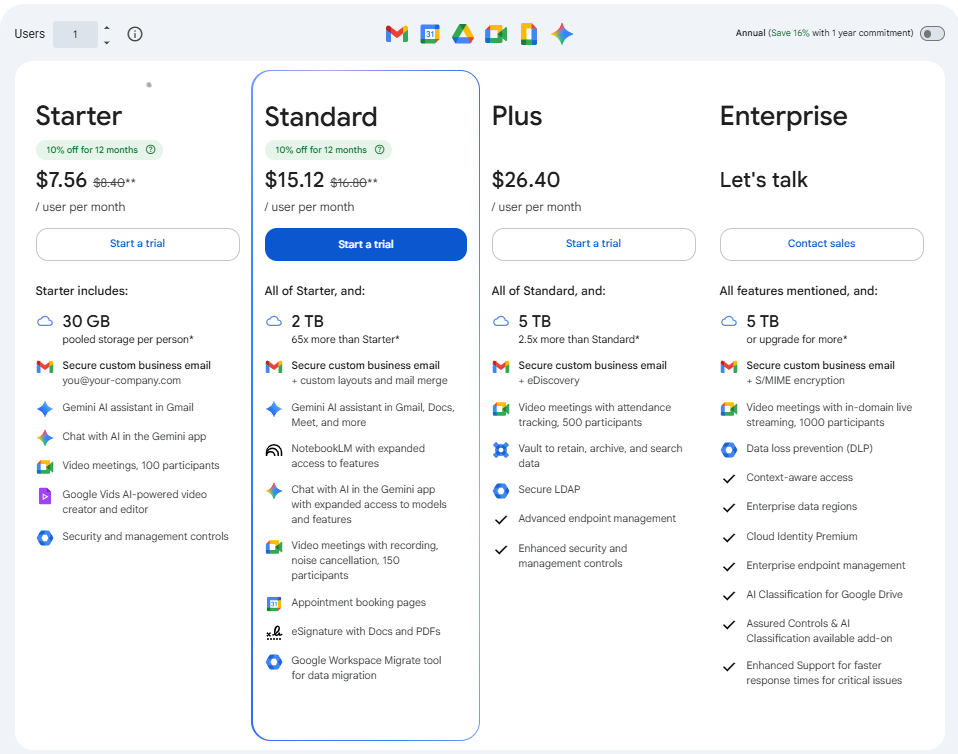This screenshot has height=754, width=958.
Task: Start a trial for Plus plan
Action: 593,244
